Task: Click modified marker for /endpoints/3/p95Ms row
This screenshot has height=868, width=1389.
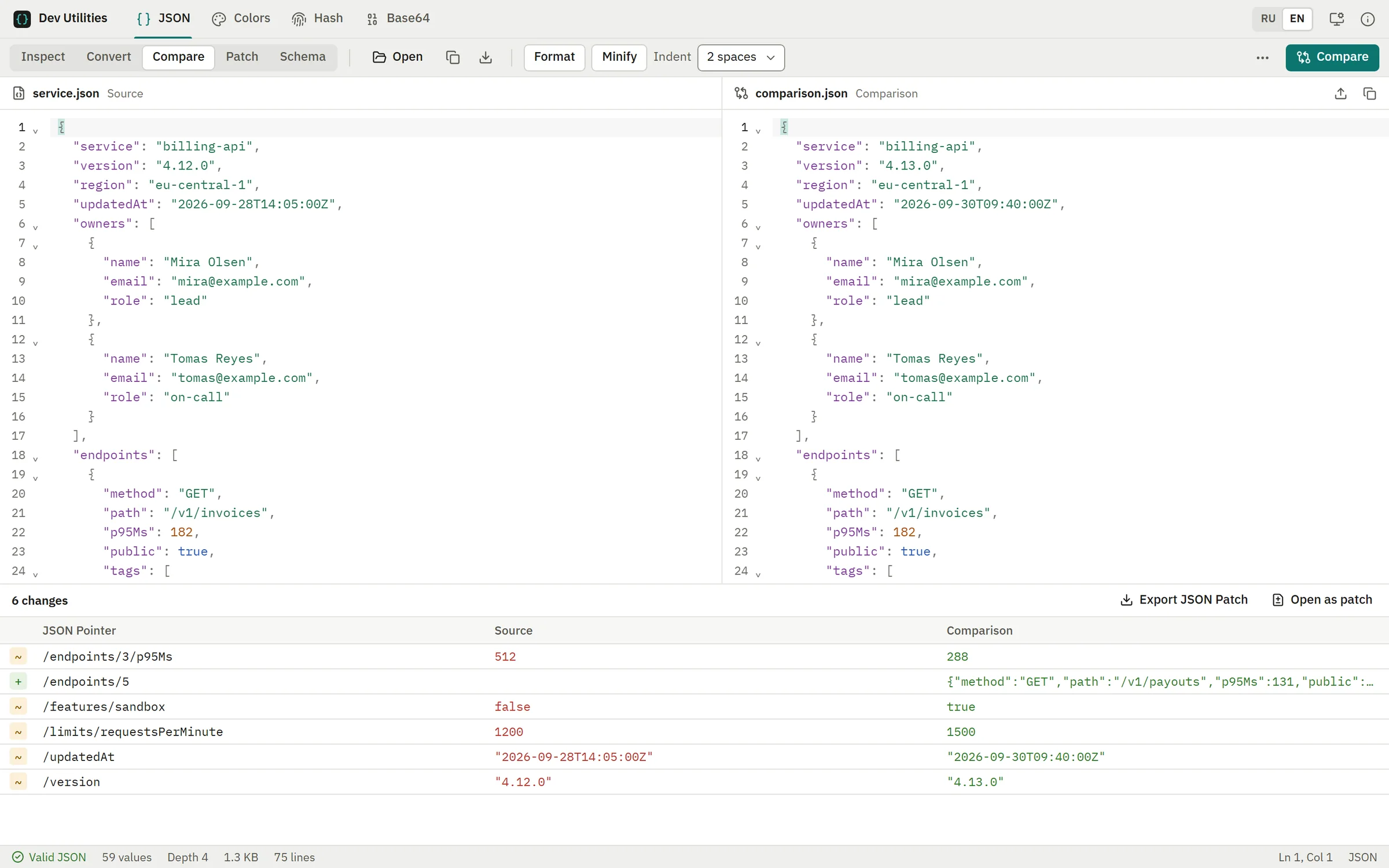Action: (19, 657)
